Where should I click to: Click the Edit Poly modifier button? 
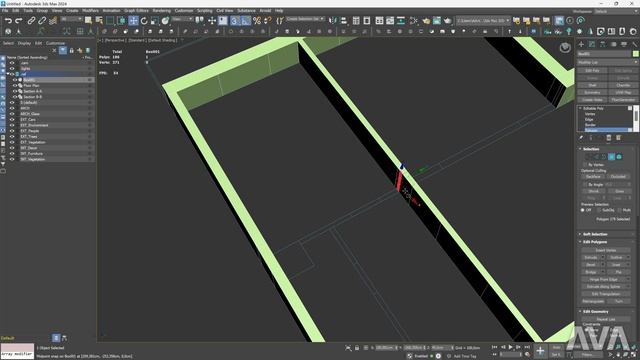(x=592, y=71)
